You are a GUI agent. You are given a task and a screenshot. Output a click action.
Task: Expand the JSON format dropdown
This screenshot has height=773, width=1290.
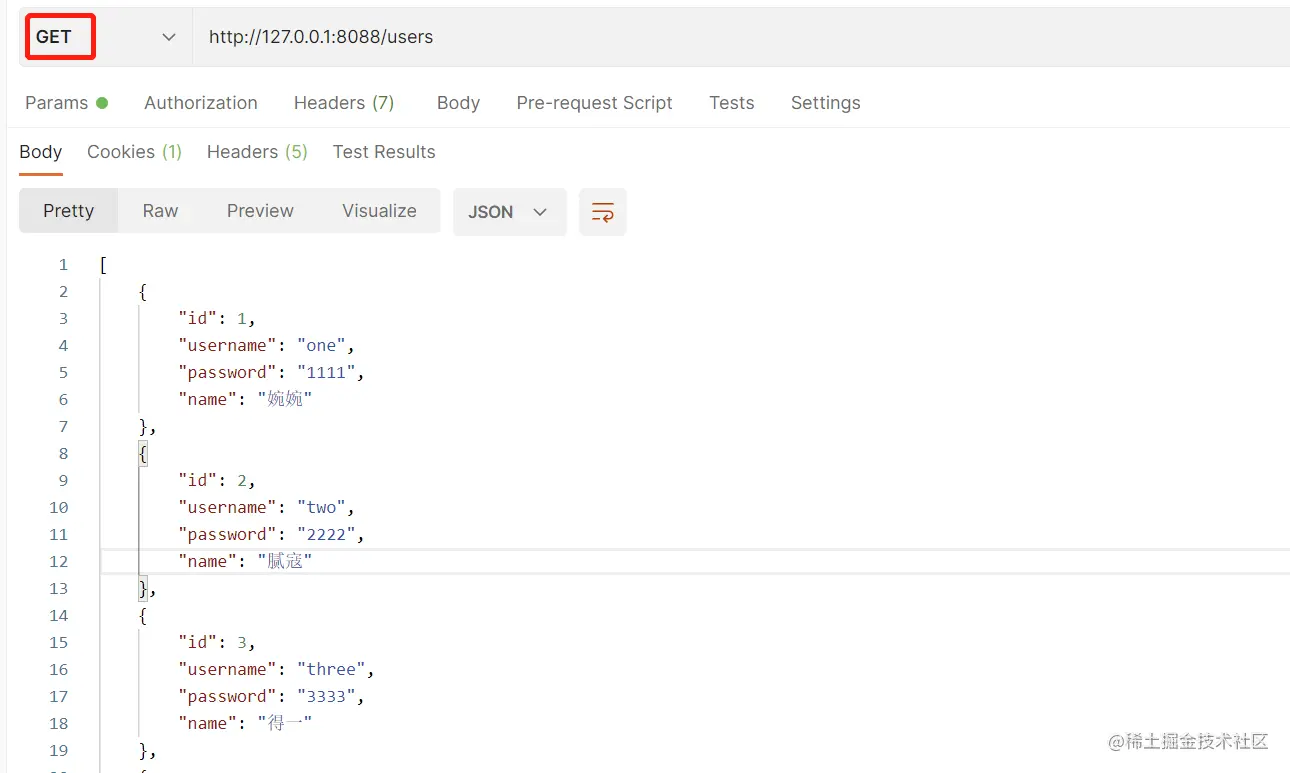(x=509, y=212)
